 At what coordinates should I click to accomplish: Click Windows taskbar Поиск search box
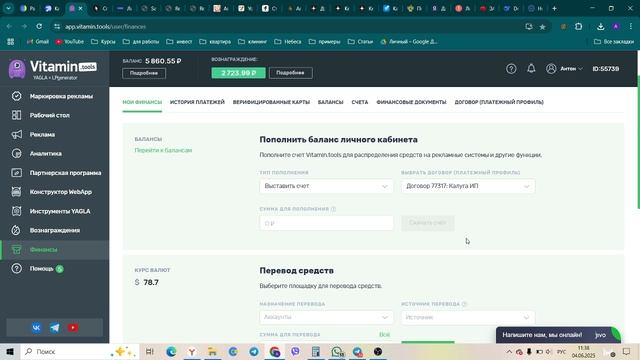[80, 352]
